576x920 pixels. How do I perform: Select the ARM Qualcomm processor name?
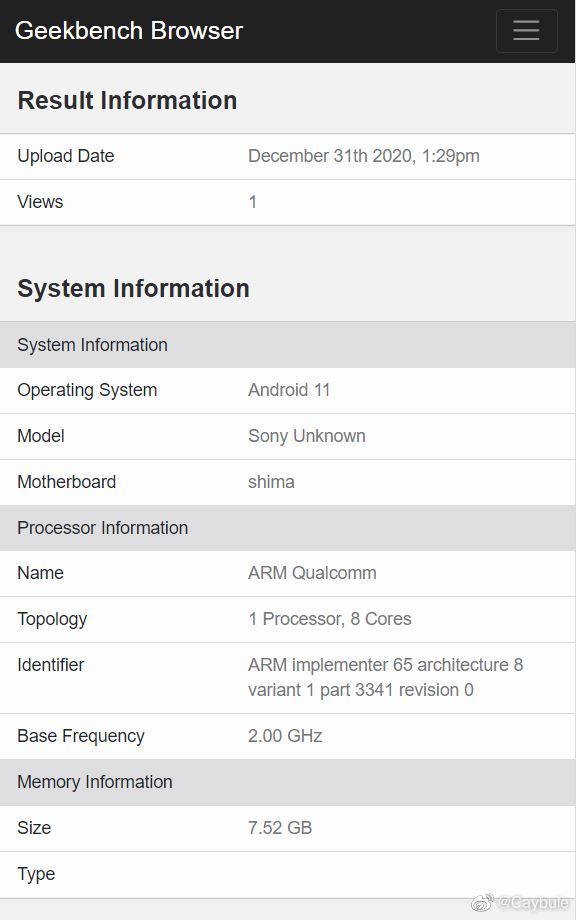pyautogui.click(x=312, y=573)
